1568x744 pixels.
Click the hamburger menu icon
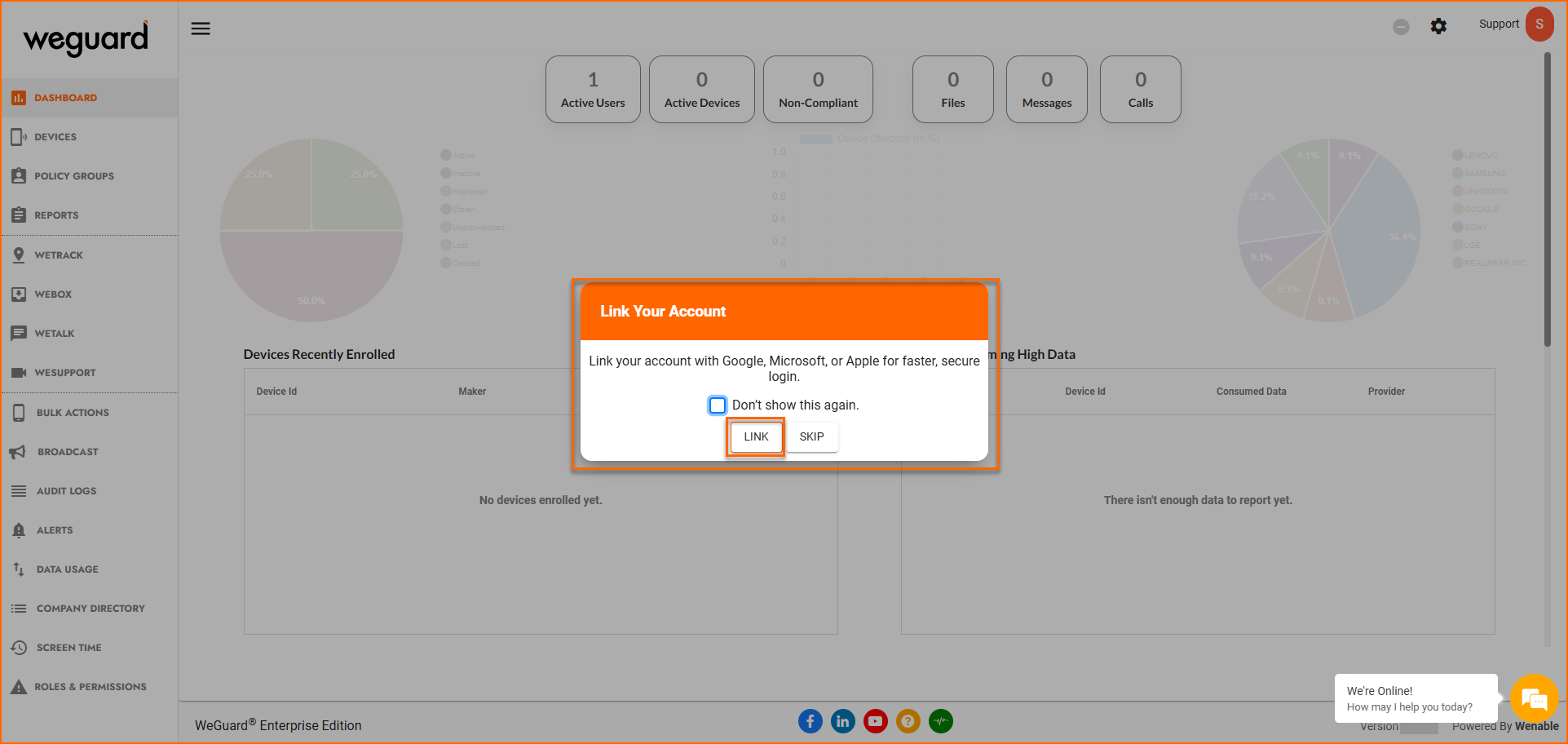pos(201,29)
